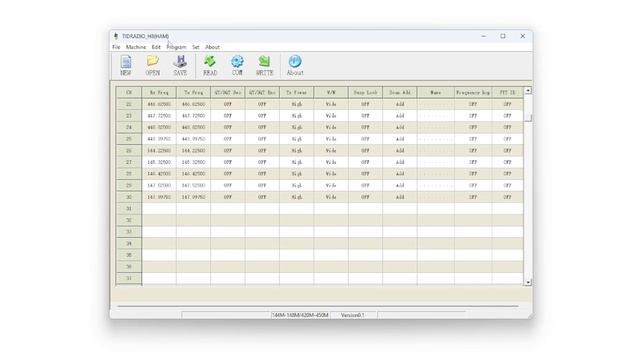Click the CH column header

(x=129, y=93)
